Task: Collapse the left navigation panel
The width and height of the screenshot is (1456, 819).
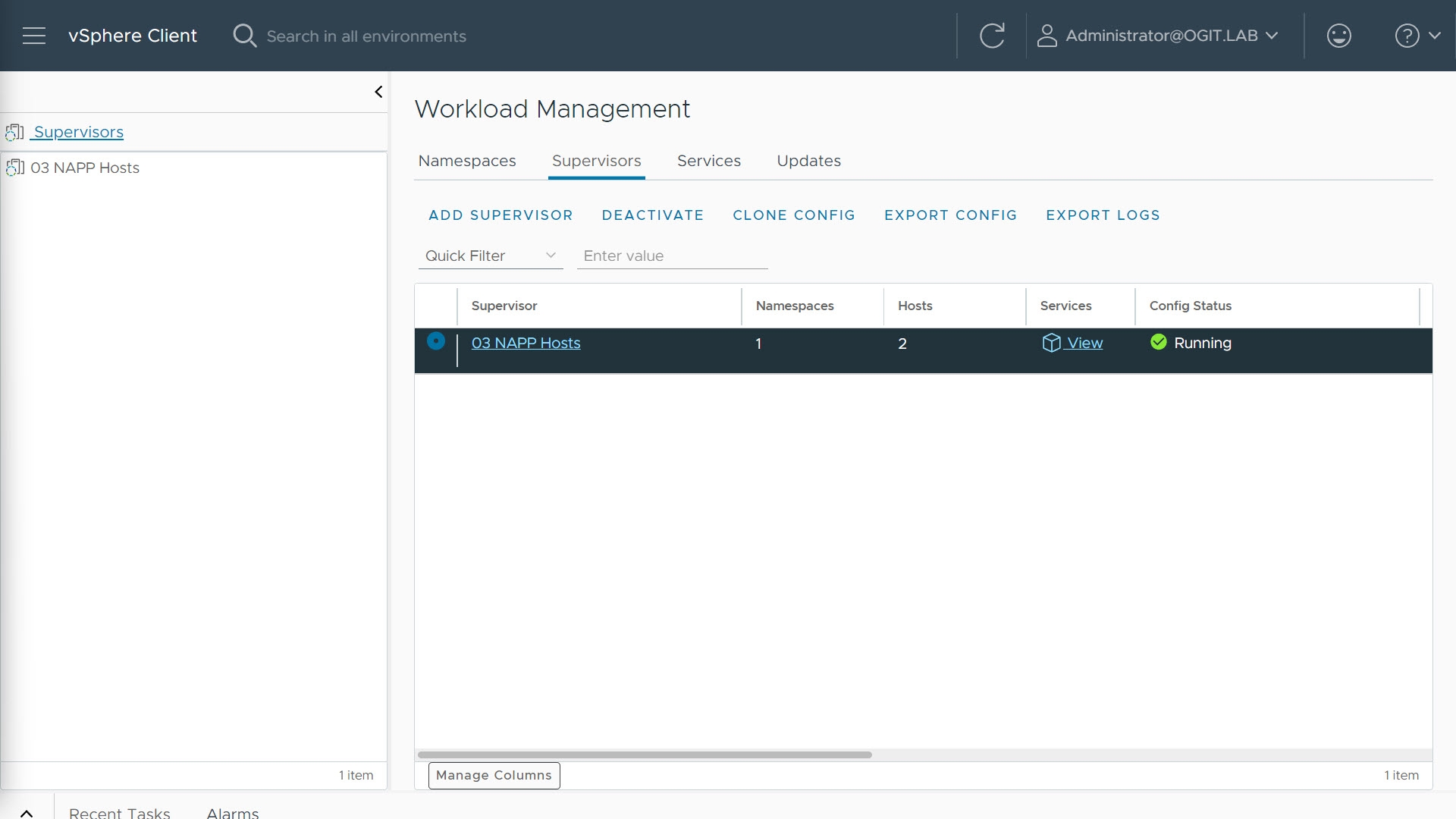Action: pyautogui.click(x=378, y=92)
